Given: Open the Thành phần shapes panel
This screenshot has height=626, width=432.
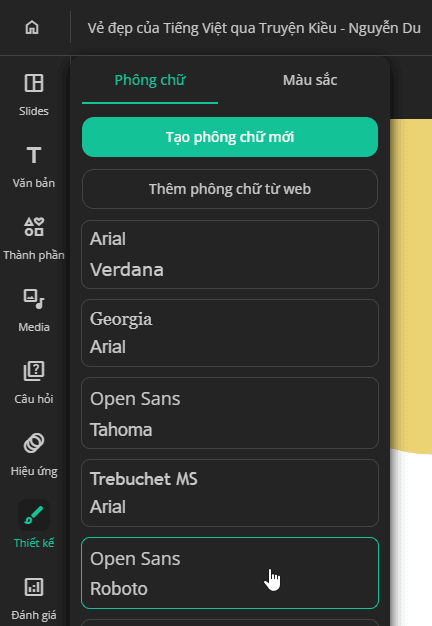Looking at the screenshot, I should pyautogui.click(x=34, y=227).
